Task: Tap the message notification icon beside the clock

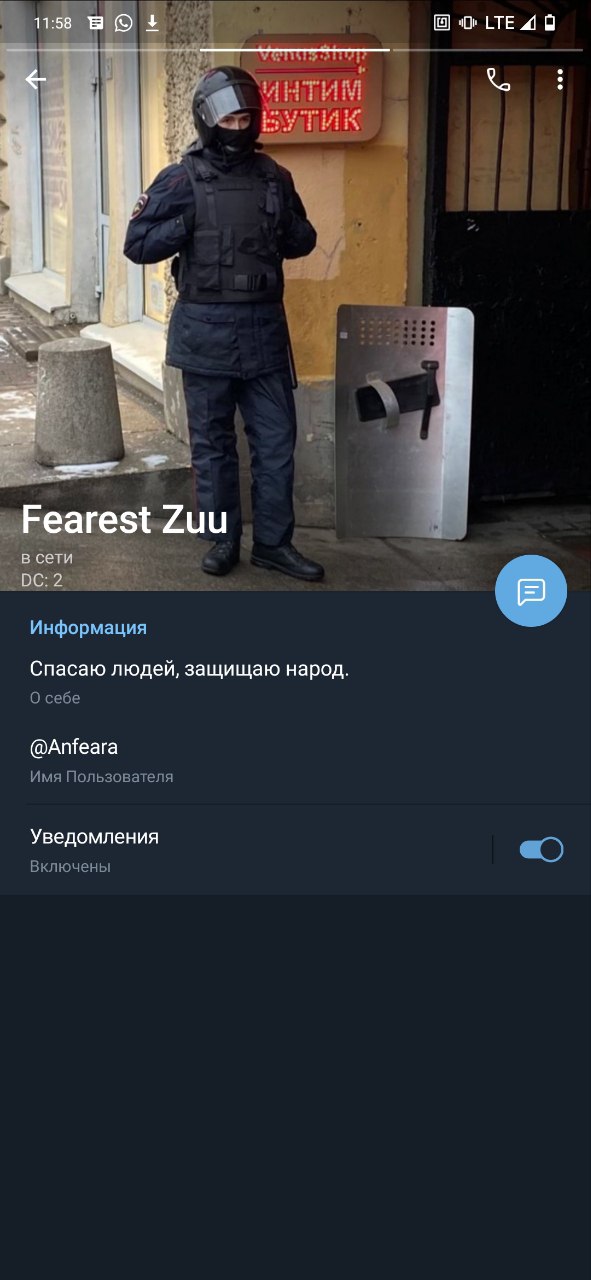Action: click(x=95, y=23)
